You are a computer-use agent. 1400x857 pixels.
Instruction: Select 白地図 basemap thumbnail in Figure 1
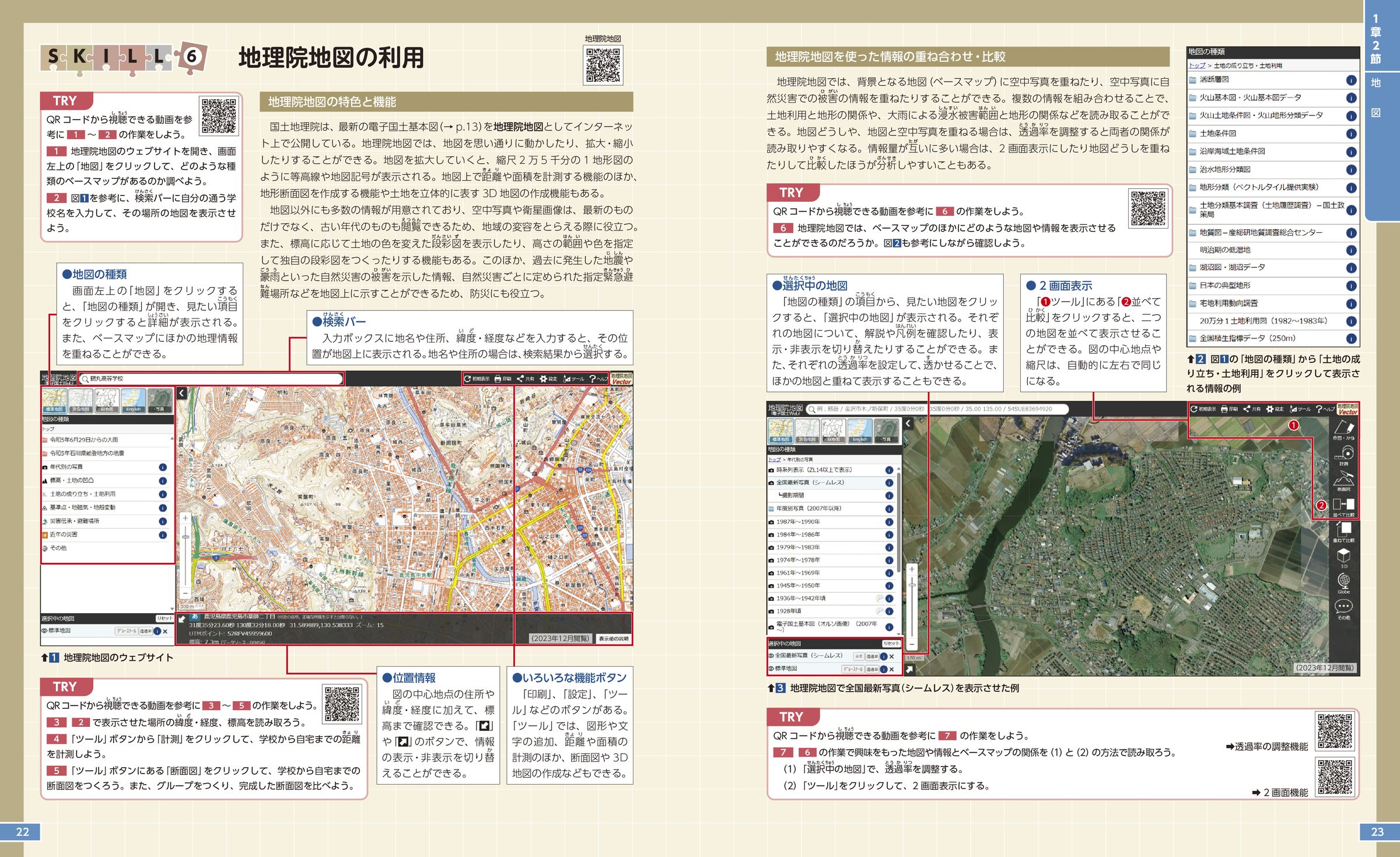pos(107,400)
